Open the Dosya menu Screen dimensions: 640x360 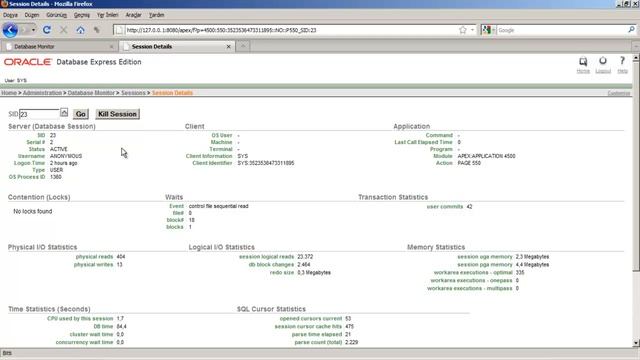tap(10, 15)
